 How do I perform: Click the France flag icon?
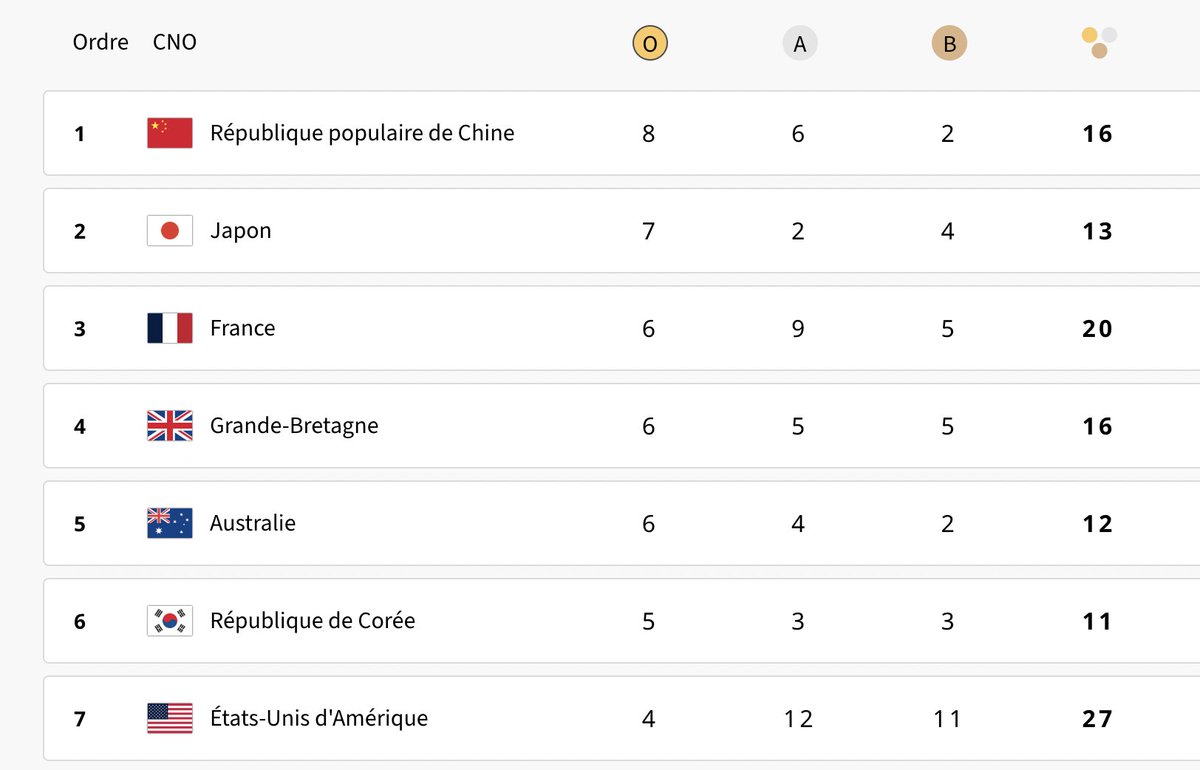pos(170,328)
